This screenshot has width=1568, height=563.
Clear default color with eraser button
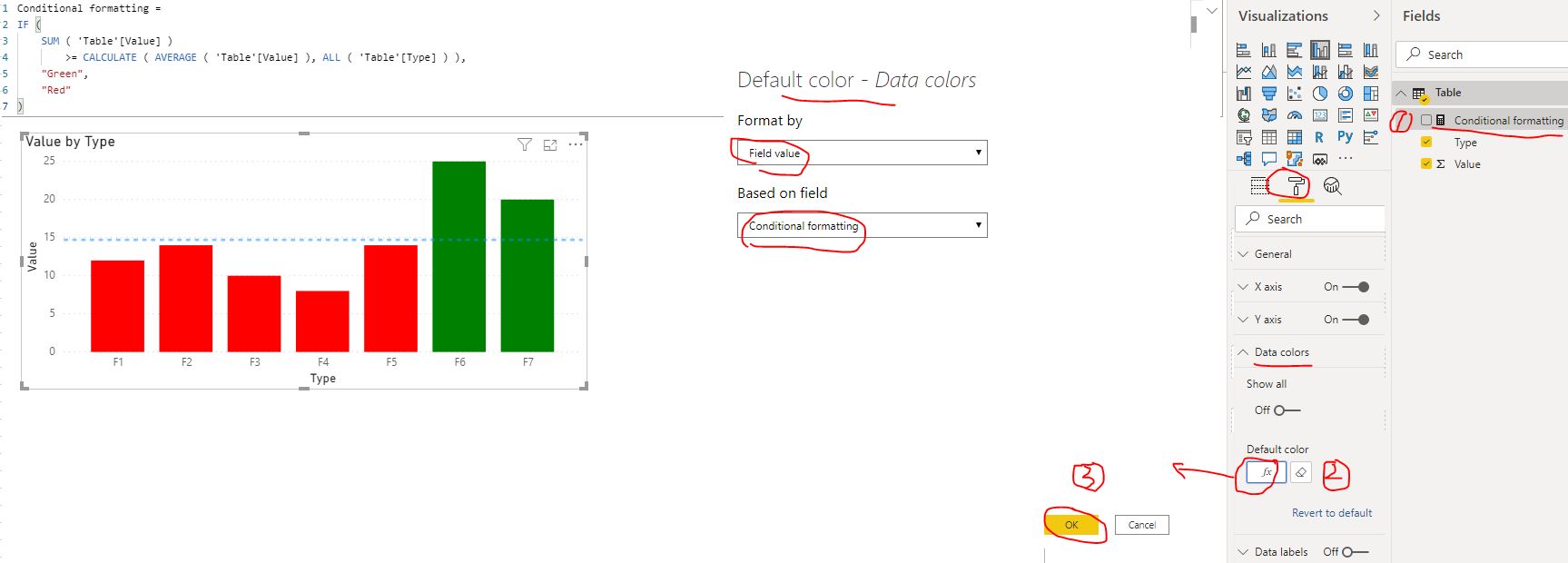coord(1301,472)
